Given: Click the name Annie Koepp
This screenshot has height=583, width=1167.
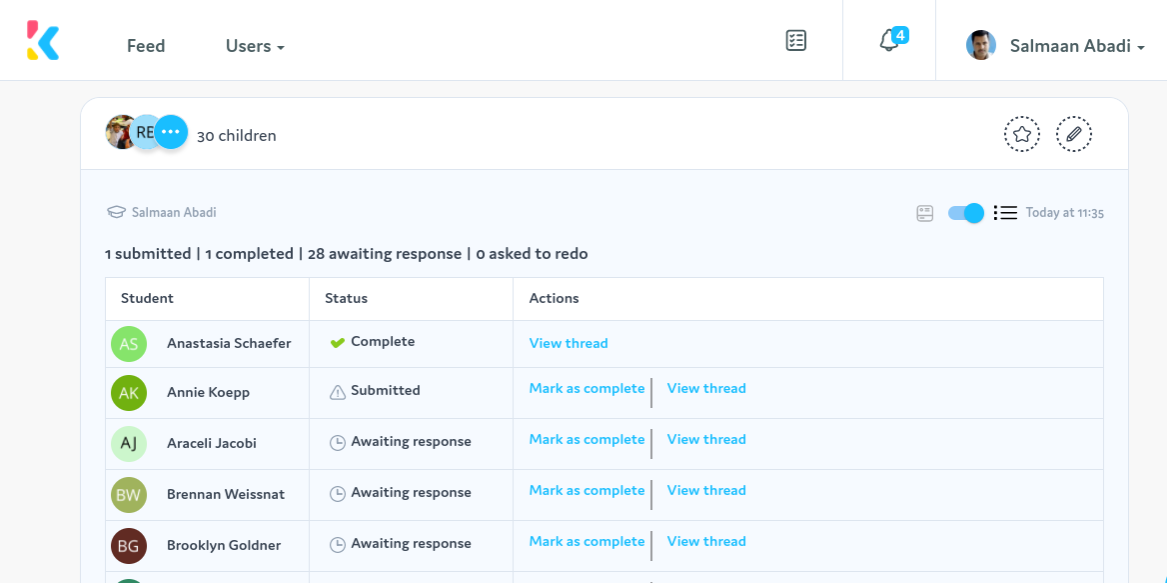Looking at the screenshot, I should click(x=208, y=392).
